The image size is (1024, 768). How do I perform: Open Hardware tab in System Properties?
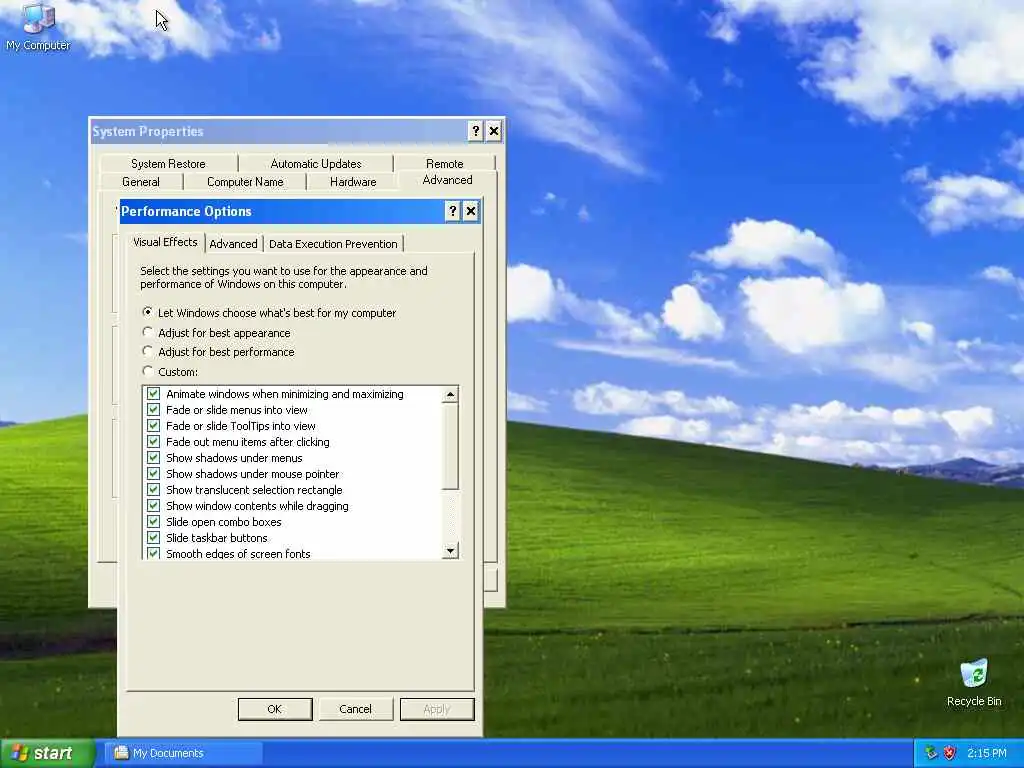coord(353,182)
